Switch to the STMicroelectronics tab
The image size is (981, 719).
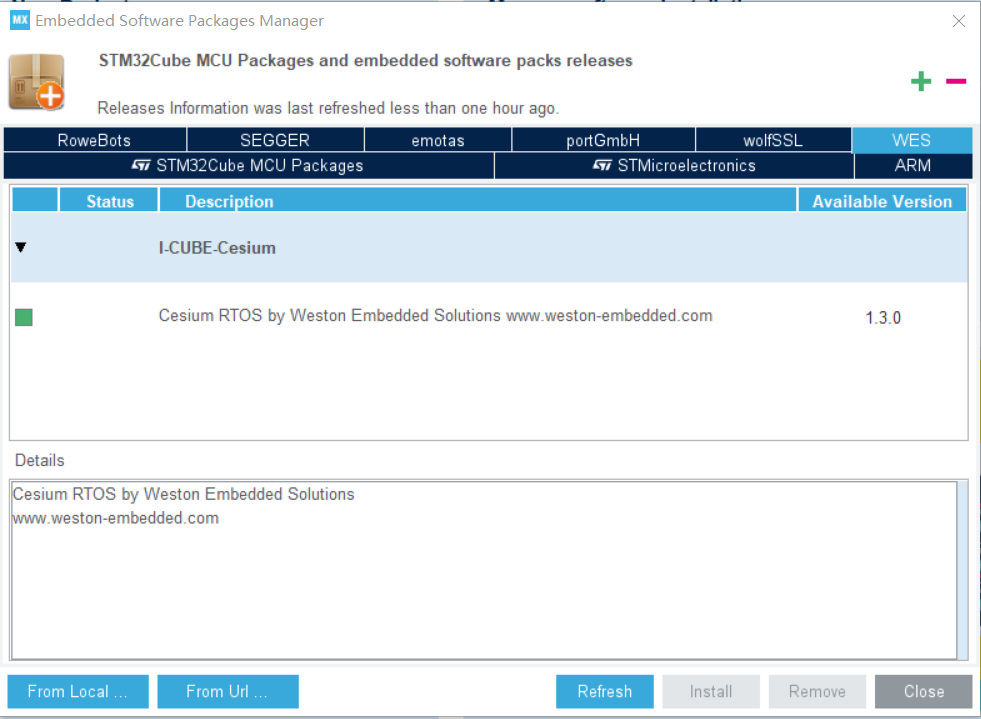point(674,166)
